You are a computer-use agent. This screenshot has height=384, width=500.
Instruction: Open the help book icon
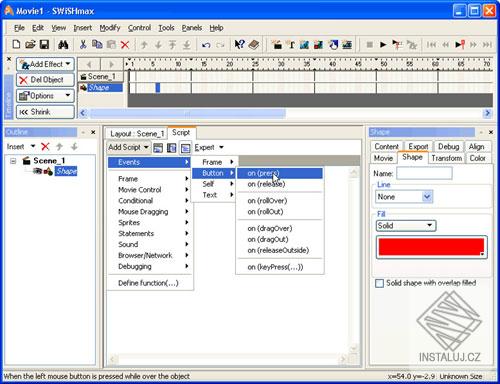[x=254, y=44]
